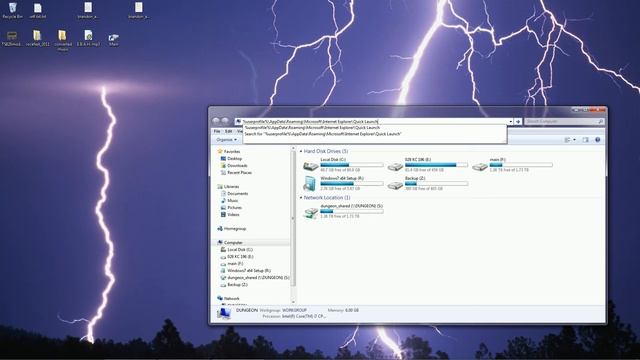The image size is (640, 360).
Task: Collapse the Network Location group
Action: click(x=301, y=198)
